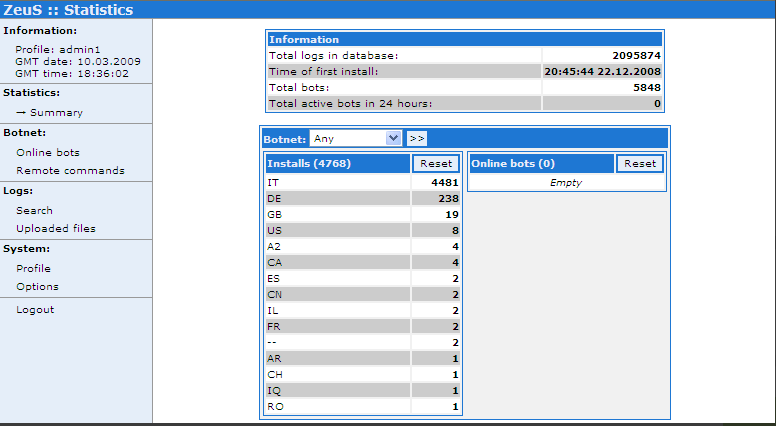This screenshot has width=776, height=426.
Task: Open the Search logs page
Action: pos(34,211)
